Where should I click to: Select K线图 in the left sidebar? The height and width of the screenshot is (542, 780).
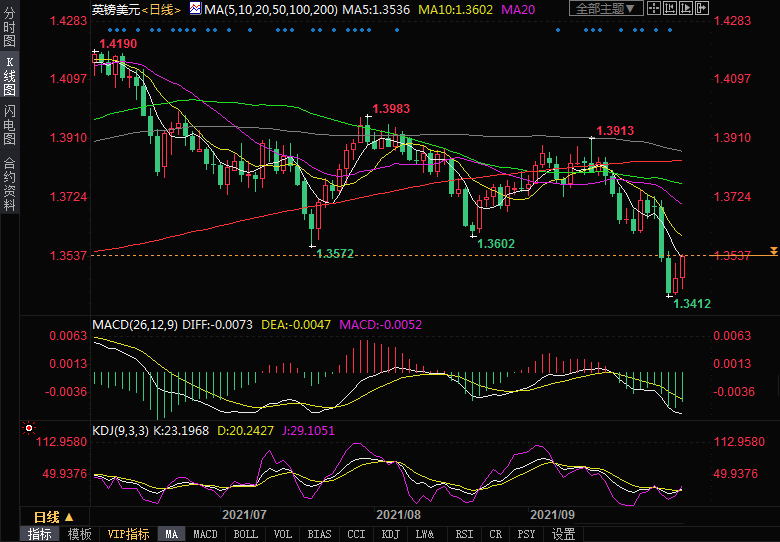pyautogui.click(x=9, y=76)
